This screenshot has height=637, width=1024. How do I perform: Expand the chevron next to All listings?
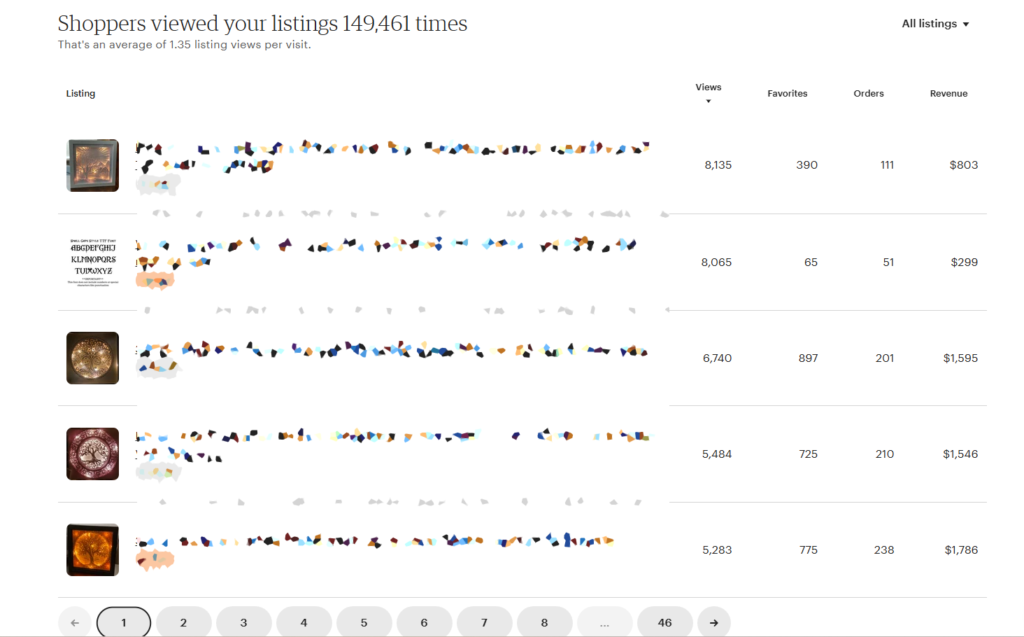coord(967,23)
